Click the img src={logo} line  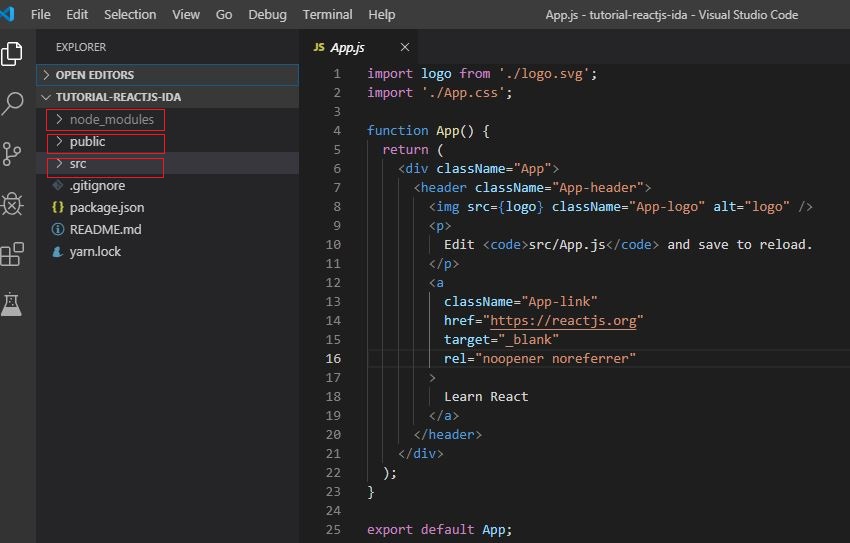(620, 206)
